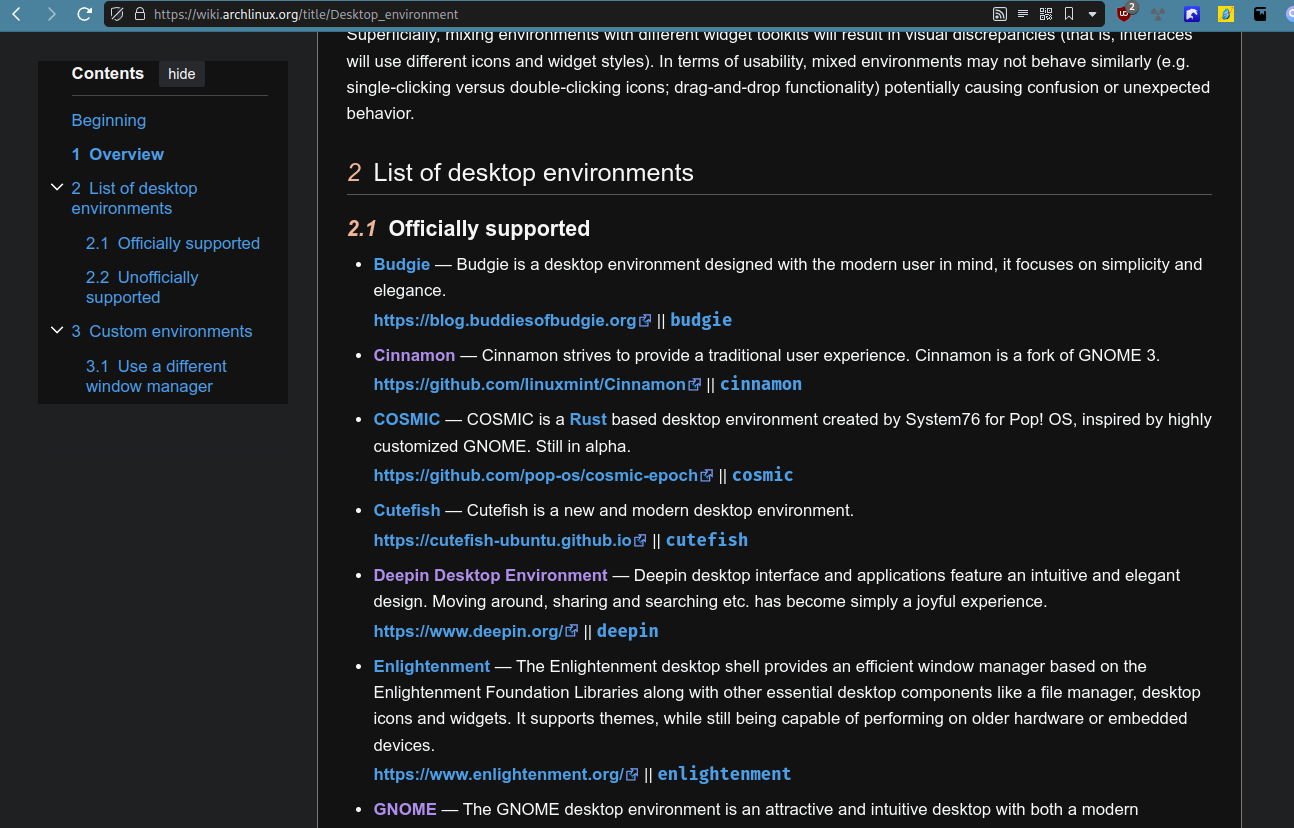Click external-link icon after buddiesofbudgie URL
Image resolution: width=1294 pixels, height=828 pixels.
pyautogui.click(x=645, y=321)
